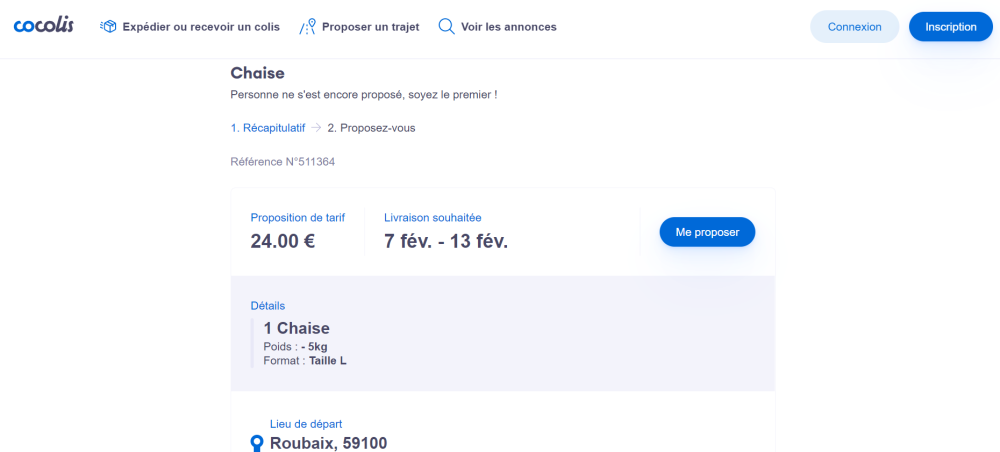Click the package box icon in navbar
The height and width of the screenshot is (452, 1000).
pos(108,27)
